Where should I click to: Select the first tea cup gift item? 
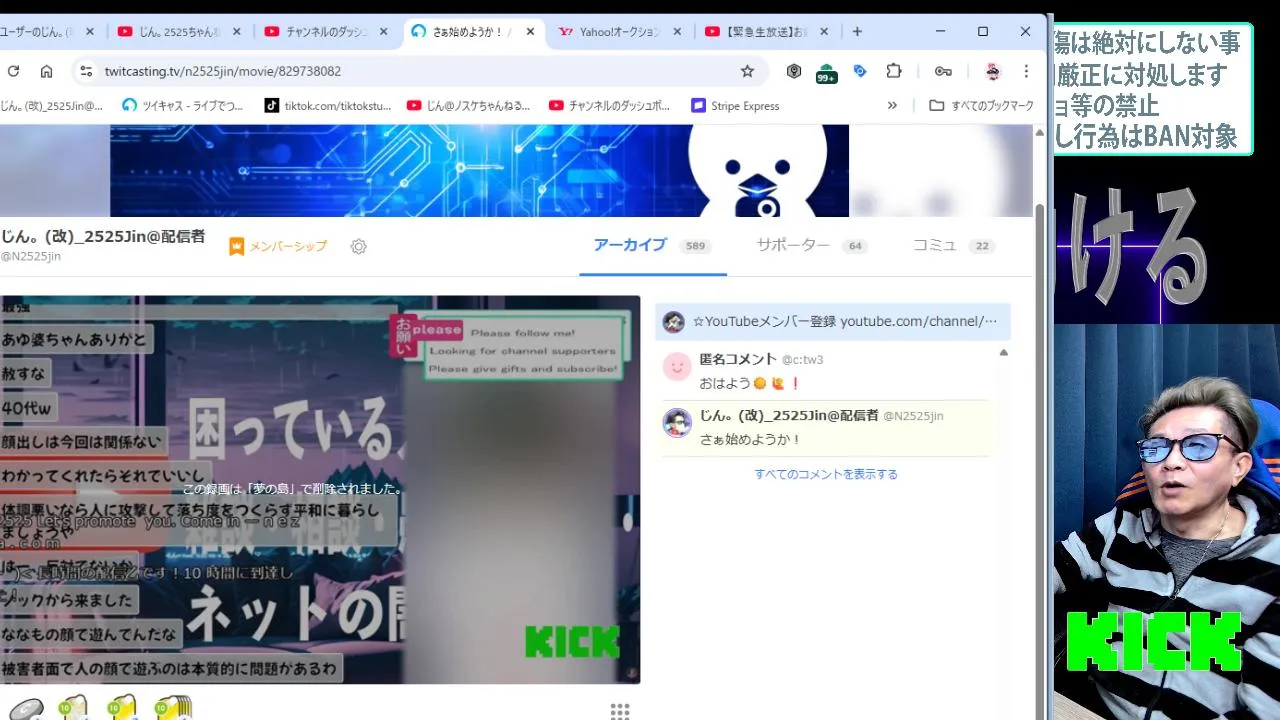(73, 708)
